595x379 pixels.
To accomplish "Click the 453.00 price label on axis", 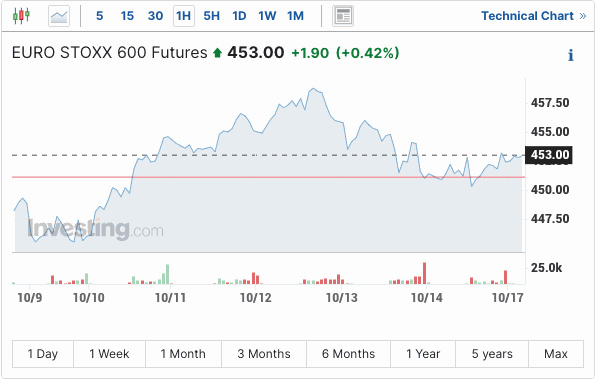I will point(549,155).
